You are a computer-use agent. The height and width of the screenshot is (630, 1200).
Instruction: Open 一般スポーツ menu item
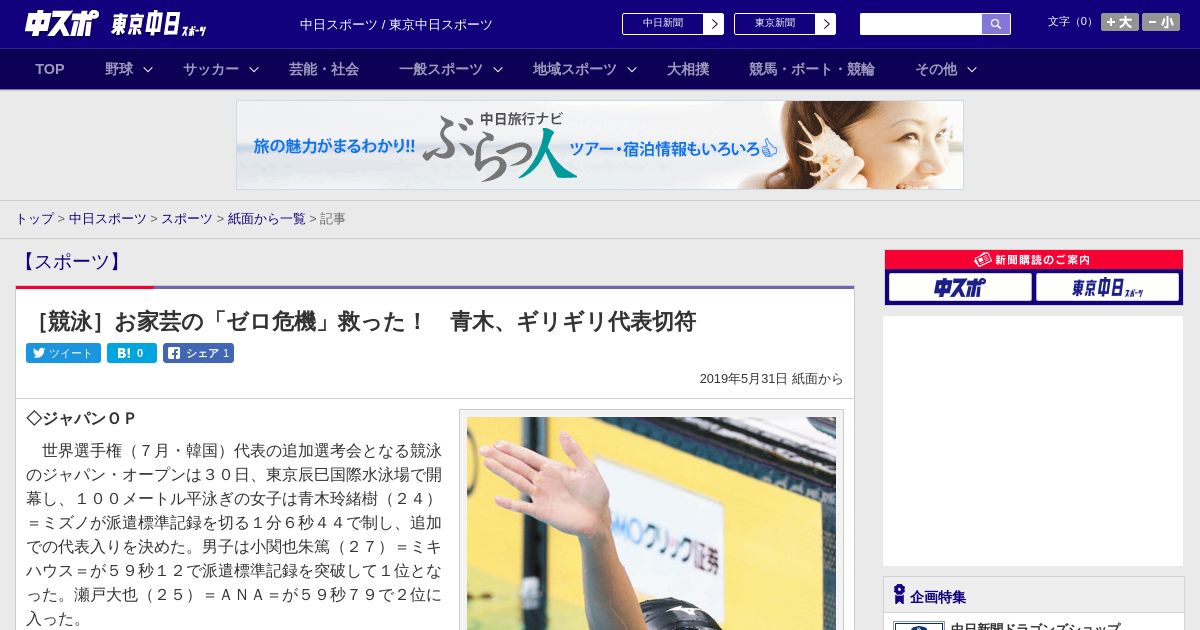coord(441,69)
